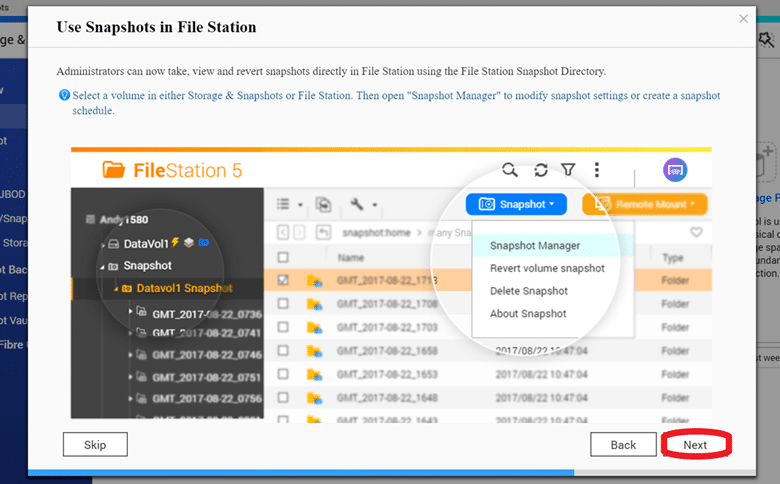Toggle the select-all checkbox by Name header
Screen dimensions: 780x484
[283, 257]
